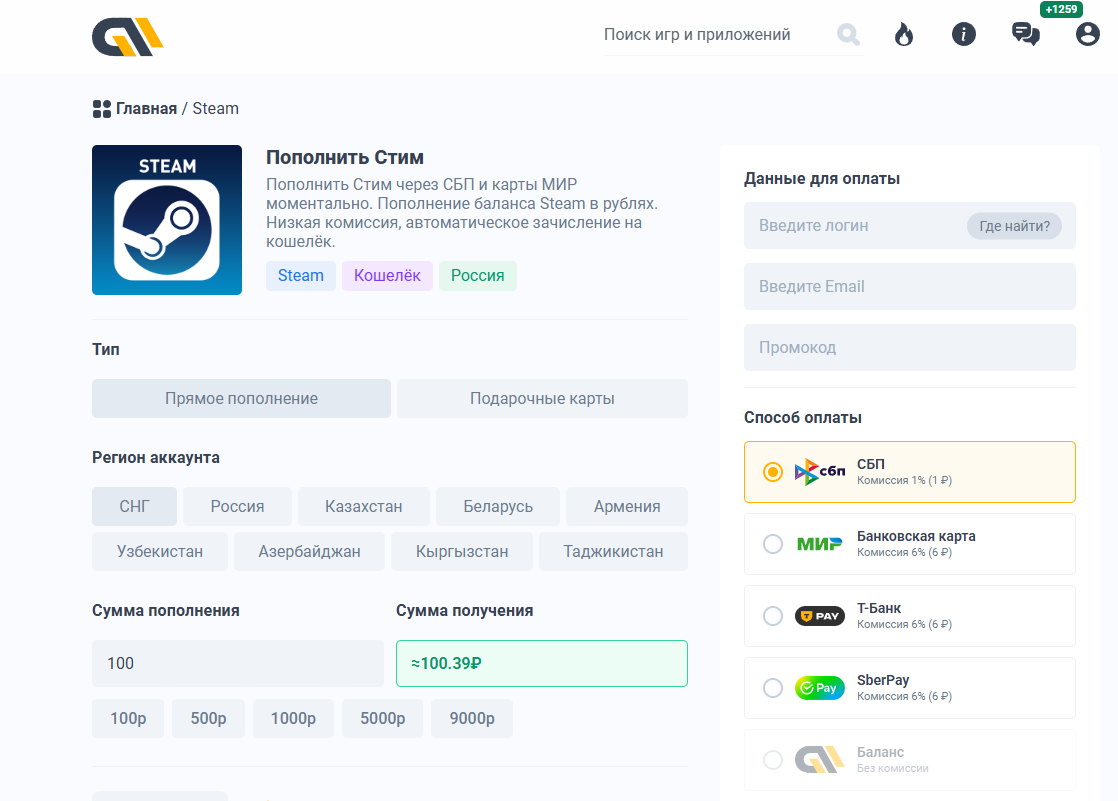
Task: Choose Армения account region
Action: point(627,506)
